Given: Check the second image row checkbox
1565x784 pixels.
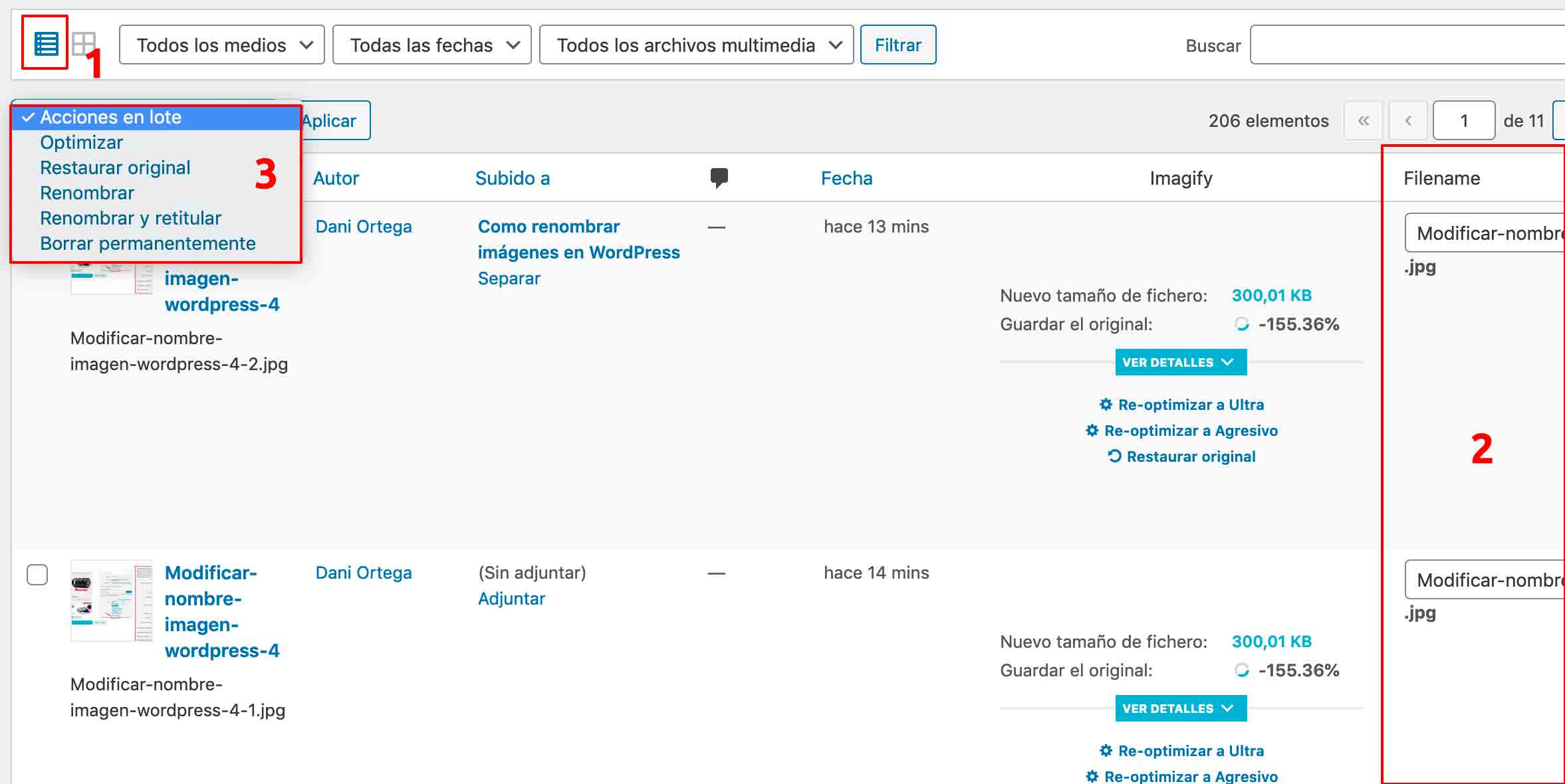Looking at the screenshot, I should 37,575.
